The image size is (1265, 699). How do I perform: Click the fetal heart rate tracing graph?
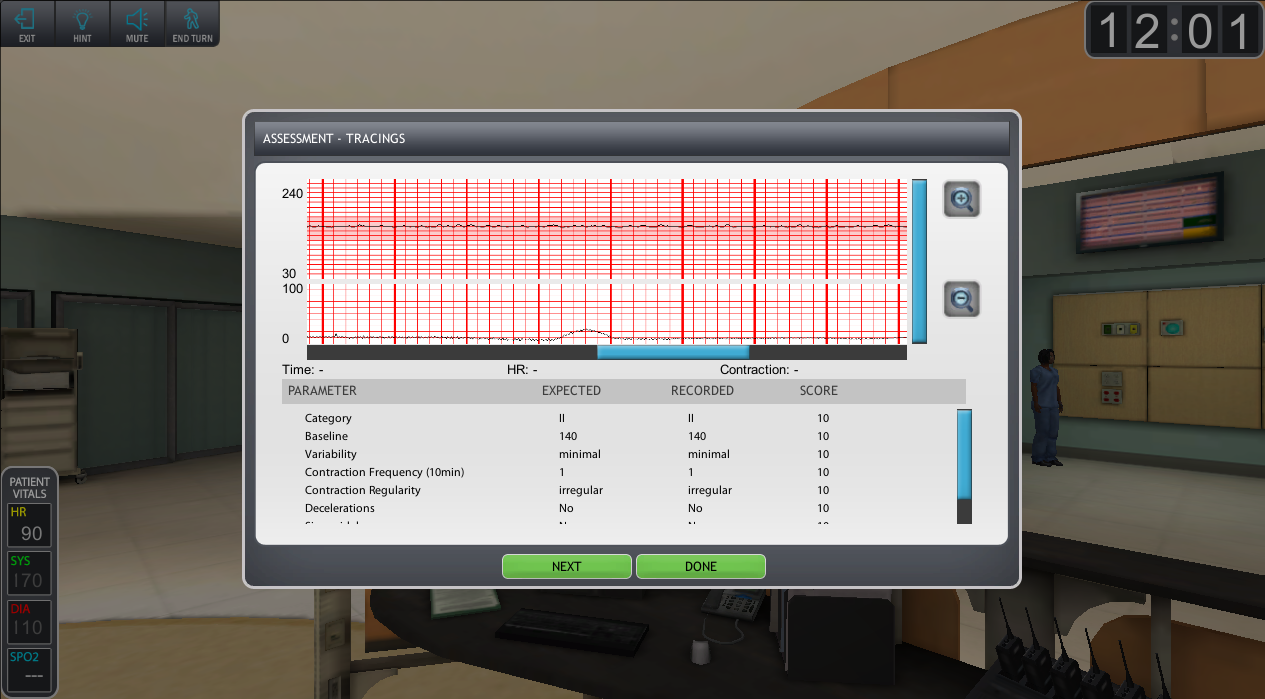[x=606, y=228]
